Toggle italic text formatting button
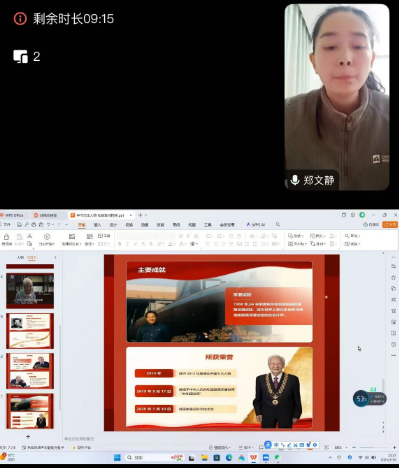The height and width of the screenshot is (468, 399). 127,244
